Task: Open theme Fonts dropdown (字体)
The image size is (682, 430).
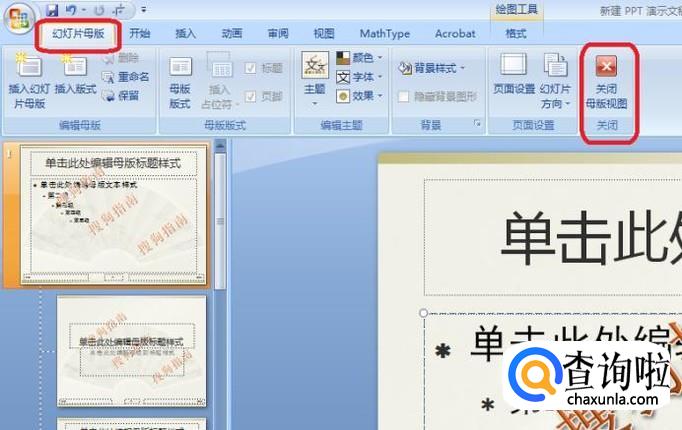Action: pyautogui.click(x=359, y=77)
